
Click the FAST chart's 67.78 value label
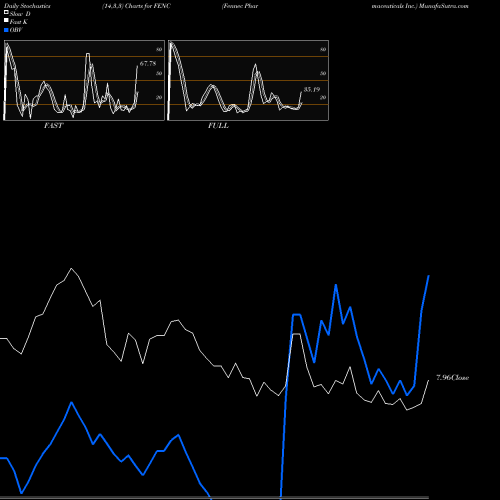tap(148, 63)
